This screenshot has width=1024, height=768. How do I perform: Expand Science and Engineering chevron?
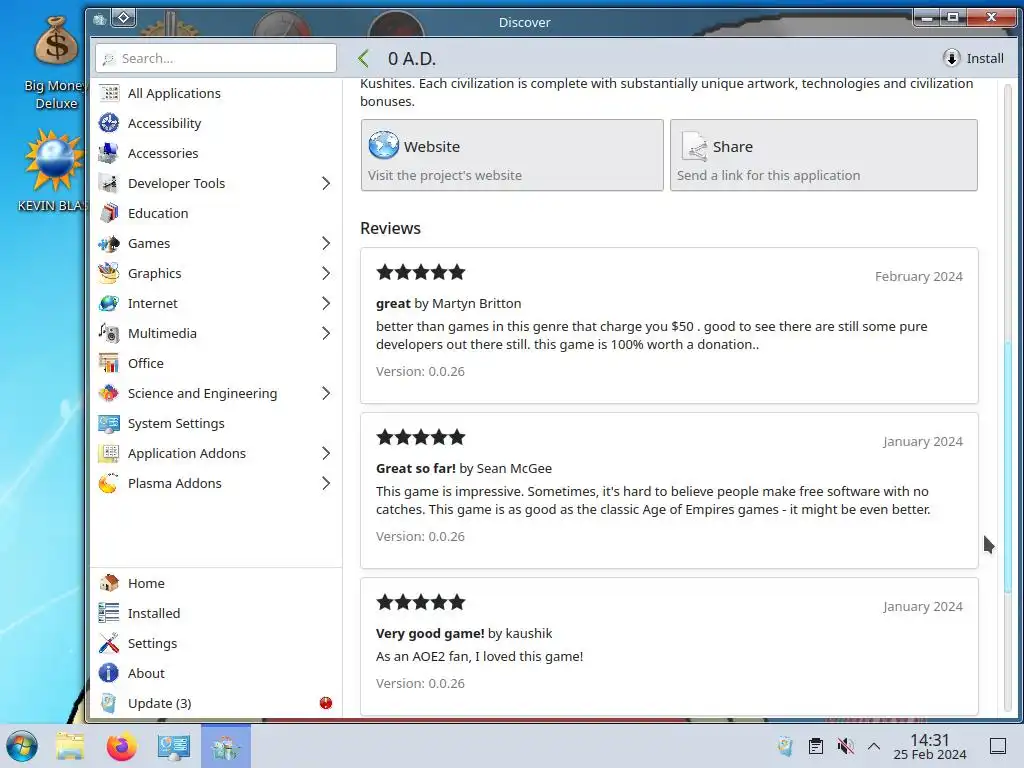[326, 394]
